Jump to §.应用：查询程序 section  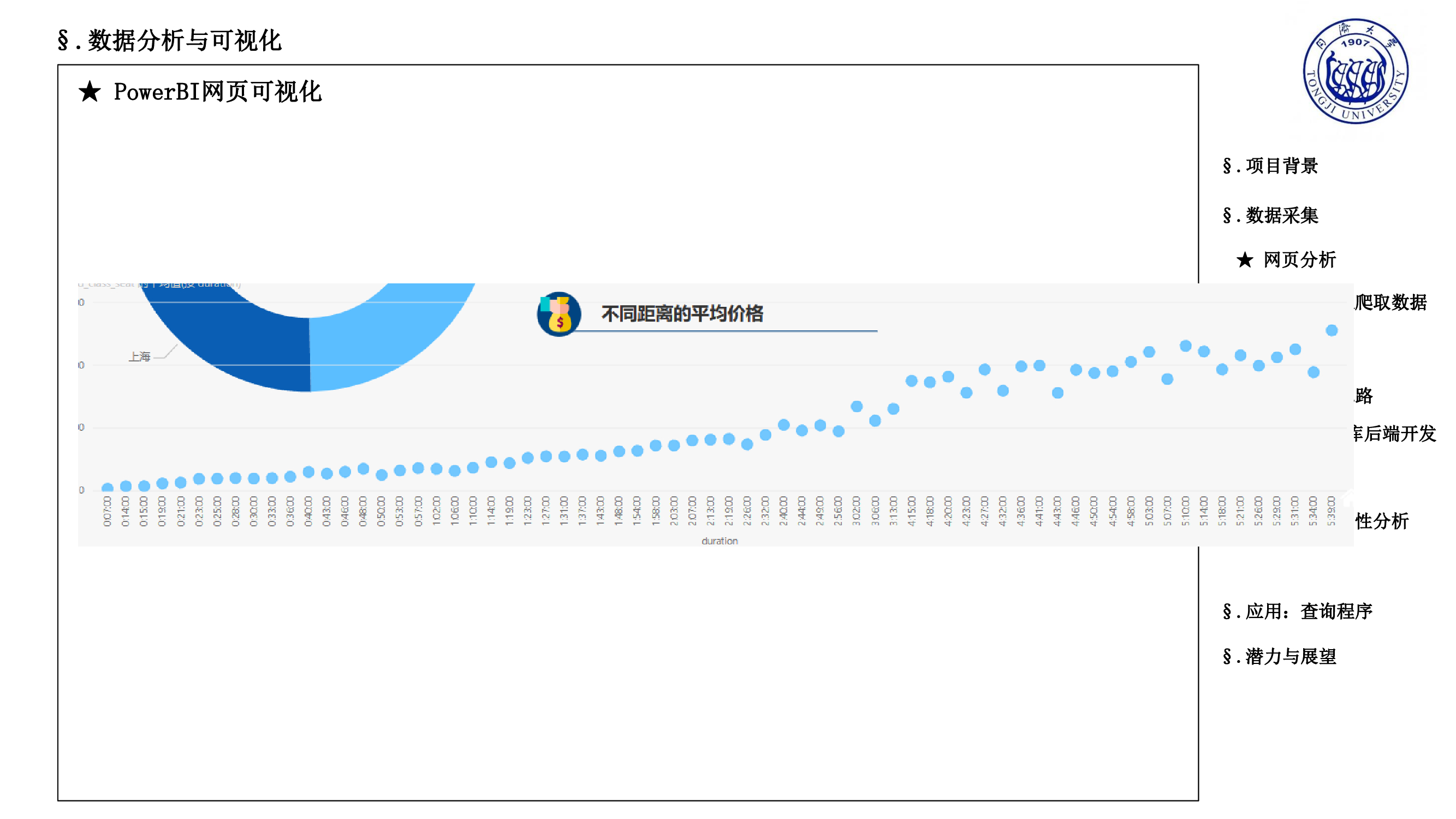pyautogui.click(x=1297, y=611)
